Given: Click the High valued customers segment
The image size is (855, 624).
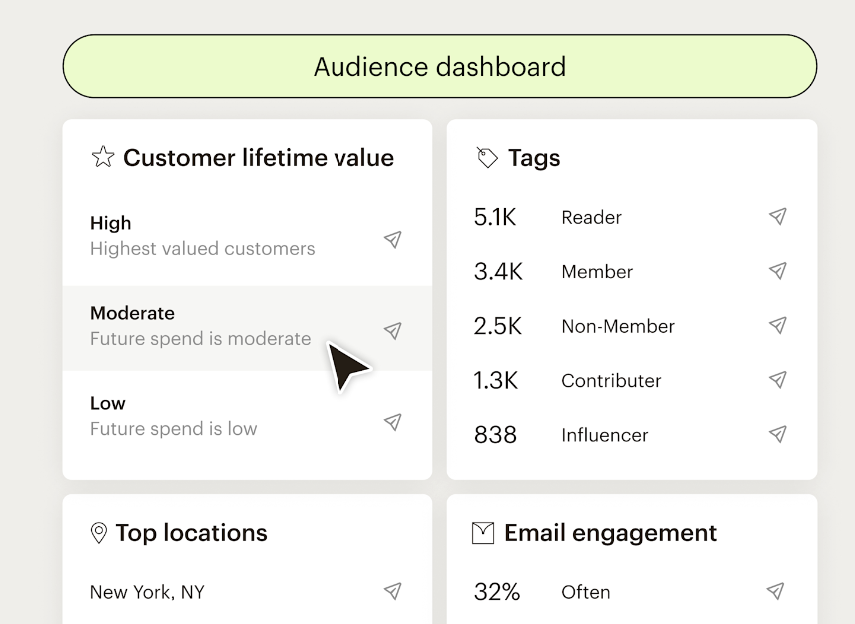Looking at the screenshot, I should tap(200, 235).
